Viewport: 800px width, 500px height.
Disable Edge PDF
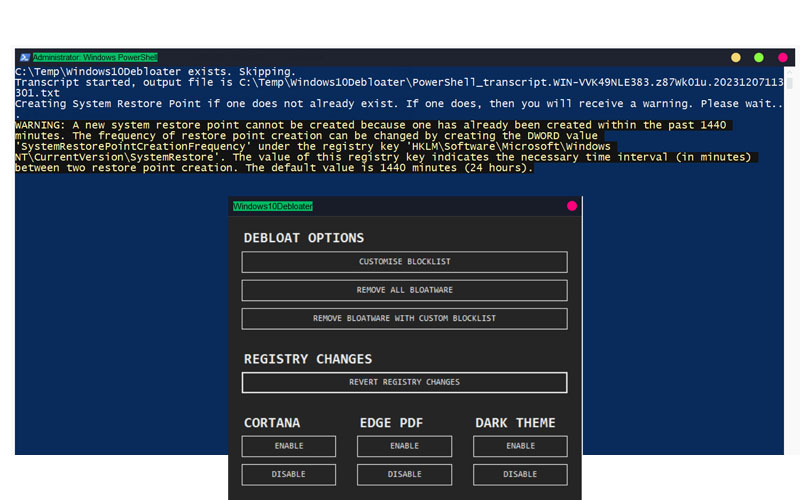coord(405,474)
